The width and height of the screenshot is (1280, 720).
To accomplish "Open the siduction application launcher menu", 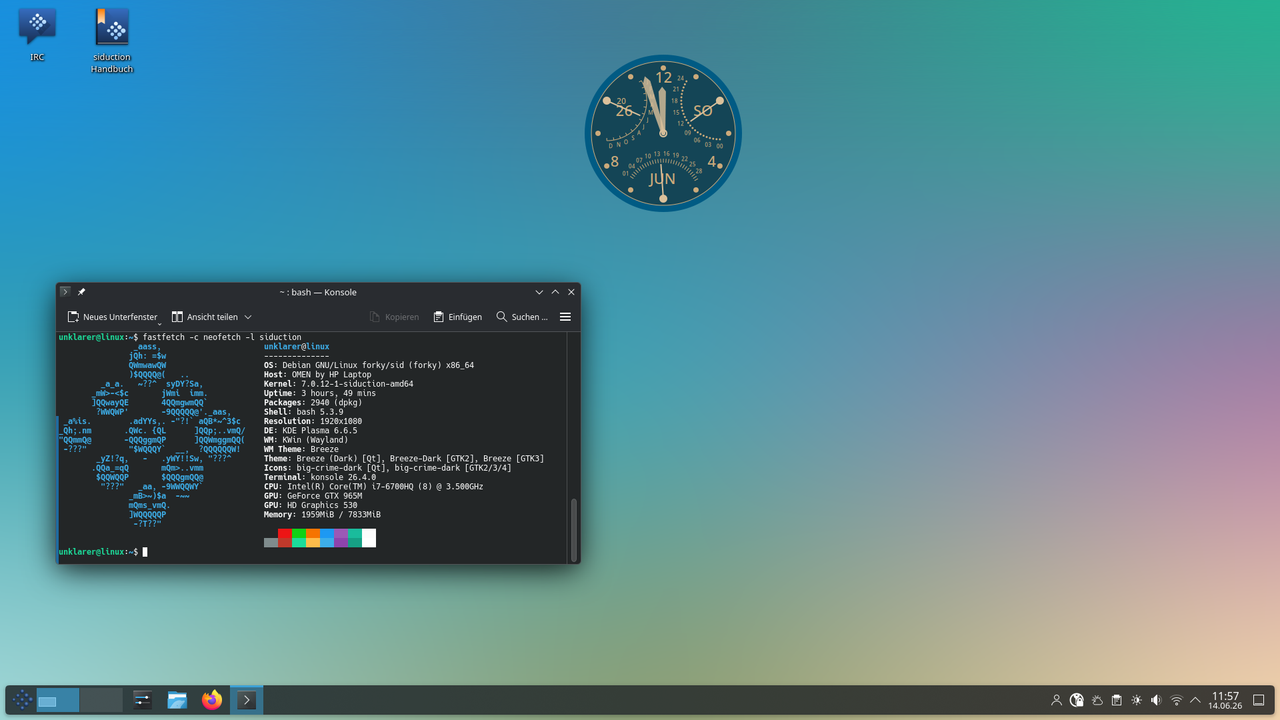I will click(x=23, y=700).
